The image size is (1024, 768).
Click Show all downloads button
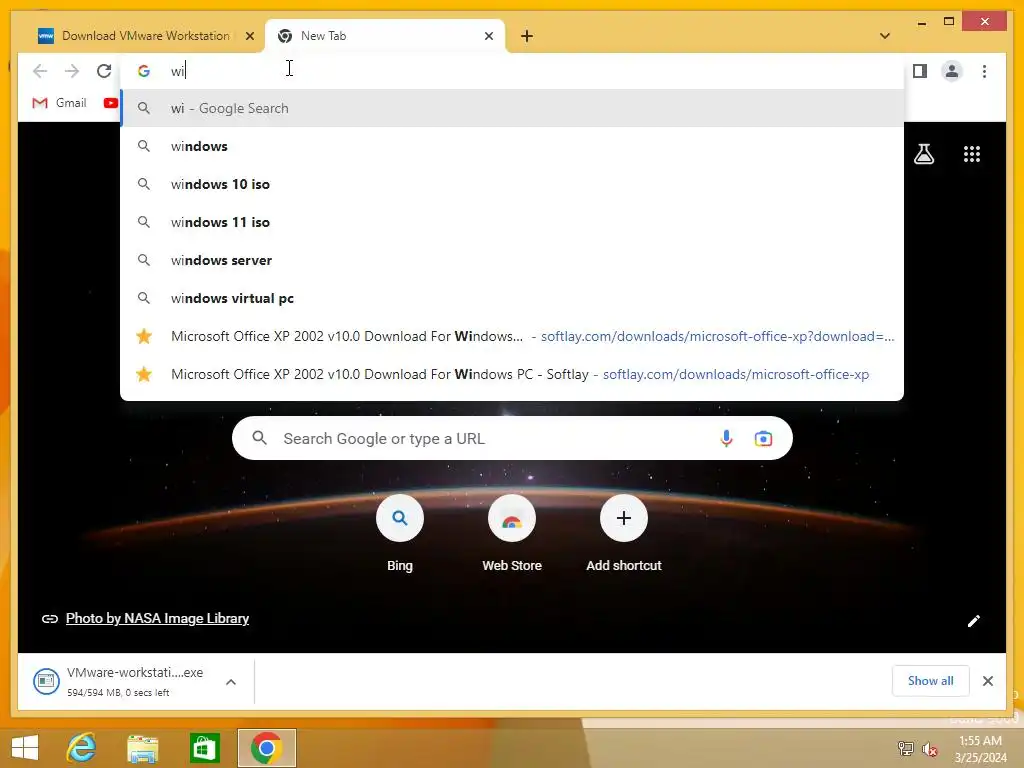930,680
